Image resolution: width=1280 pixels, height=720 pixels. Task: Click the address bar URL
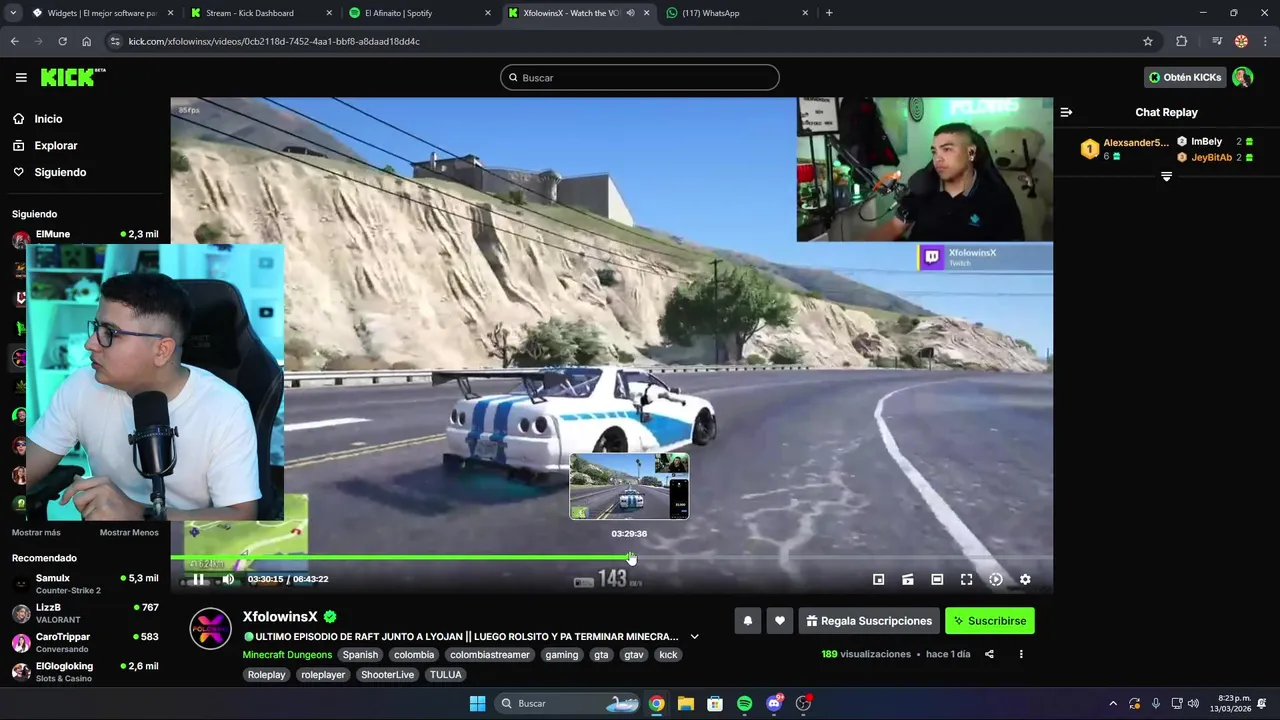click(274, 41)
